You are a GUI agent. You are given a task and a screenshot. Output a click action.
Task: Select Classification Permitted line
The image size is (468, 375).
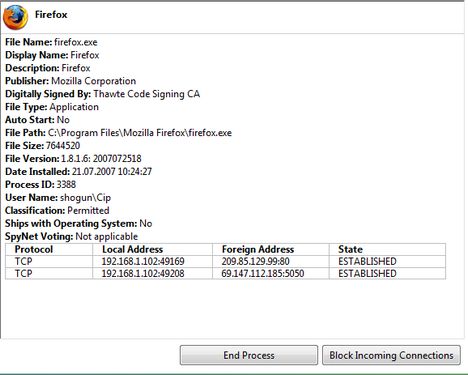coord(57,210)
